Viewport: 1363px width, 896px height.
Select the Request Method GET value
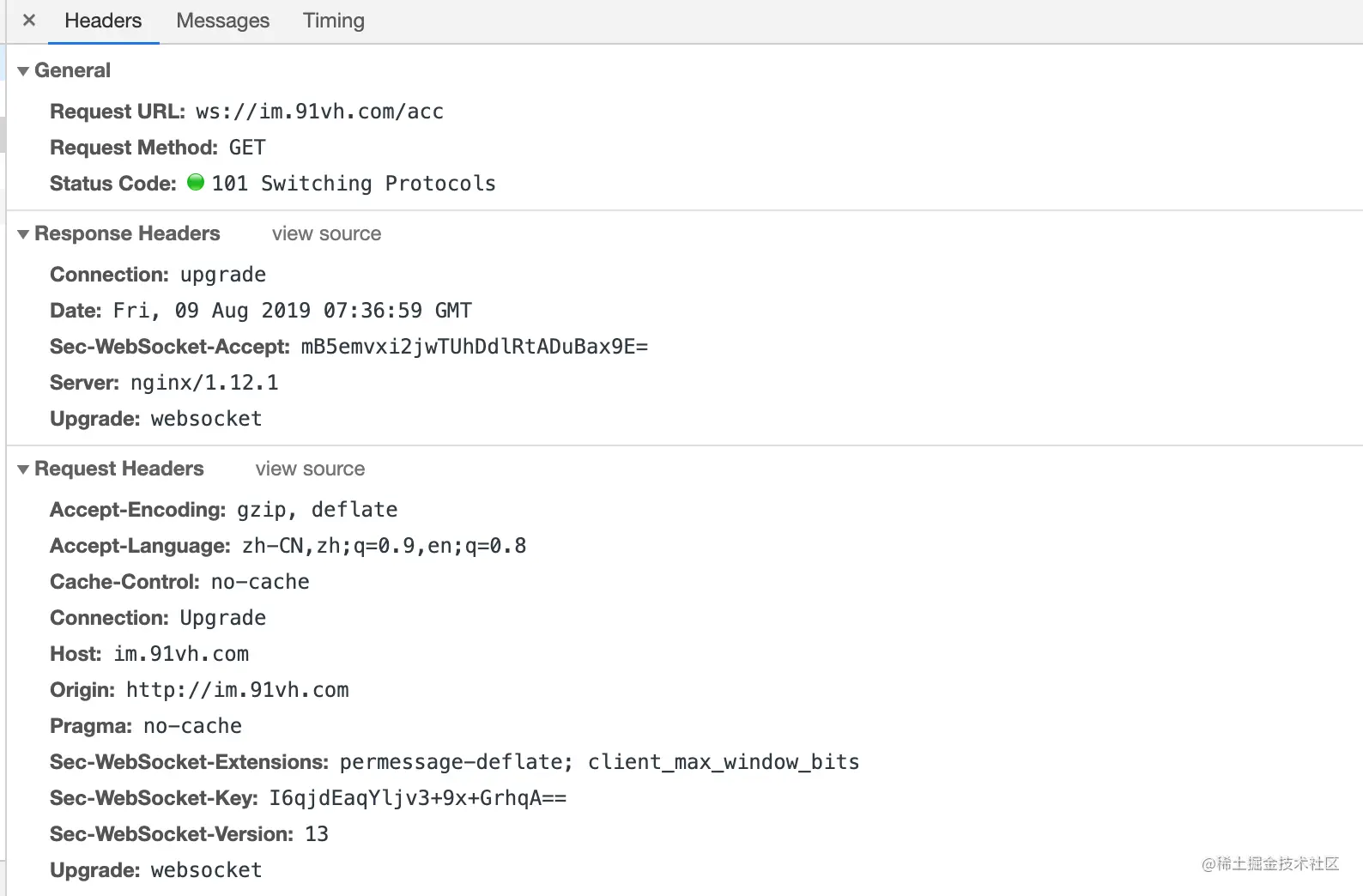(247, 148)
